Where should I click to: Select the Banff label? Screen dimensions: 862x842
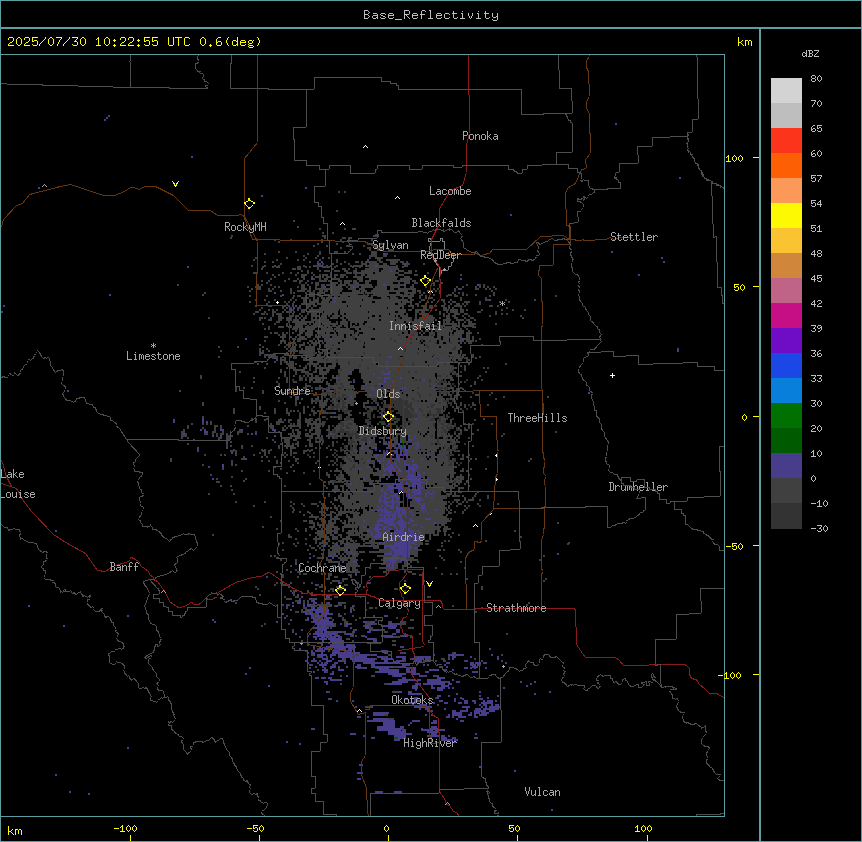point(124,567)
